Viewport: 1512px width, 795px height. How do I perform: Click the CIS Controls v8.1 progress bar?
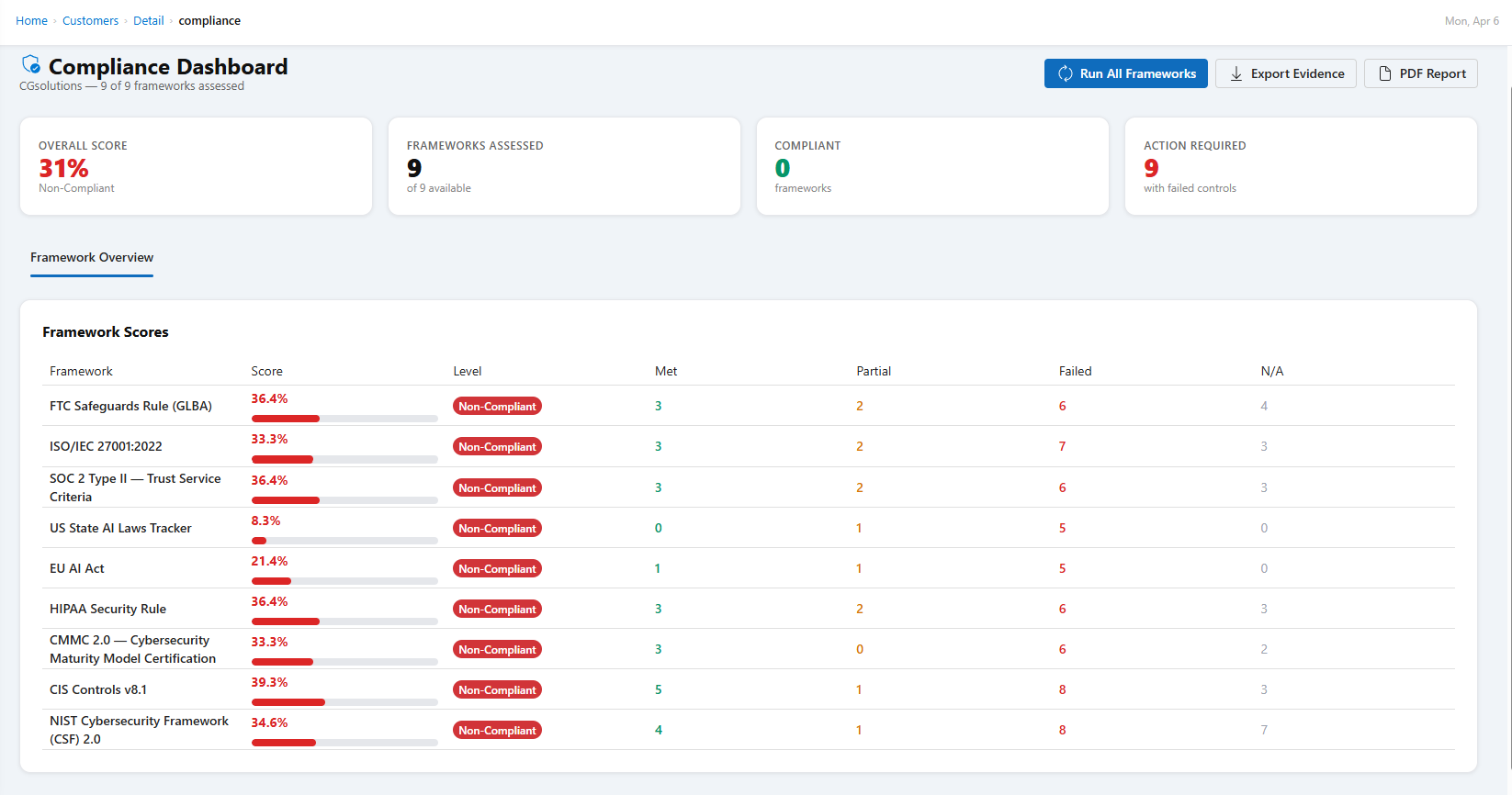click(x=344, y=702)
